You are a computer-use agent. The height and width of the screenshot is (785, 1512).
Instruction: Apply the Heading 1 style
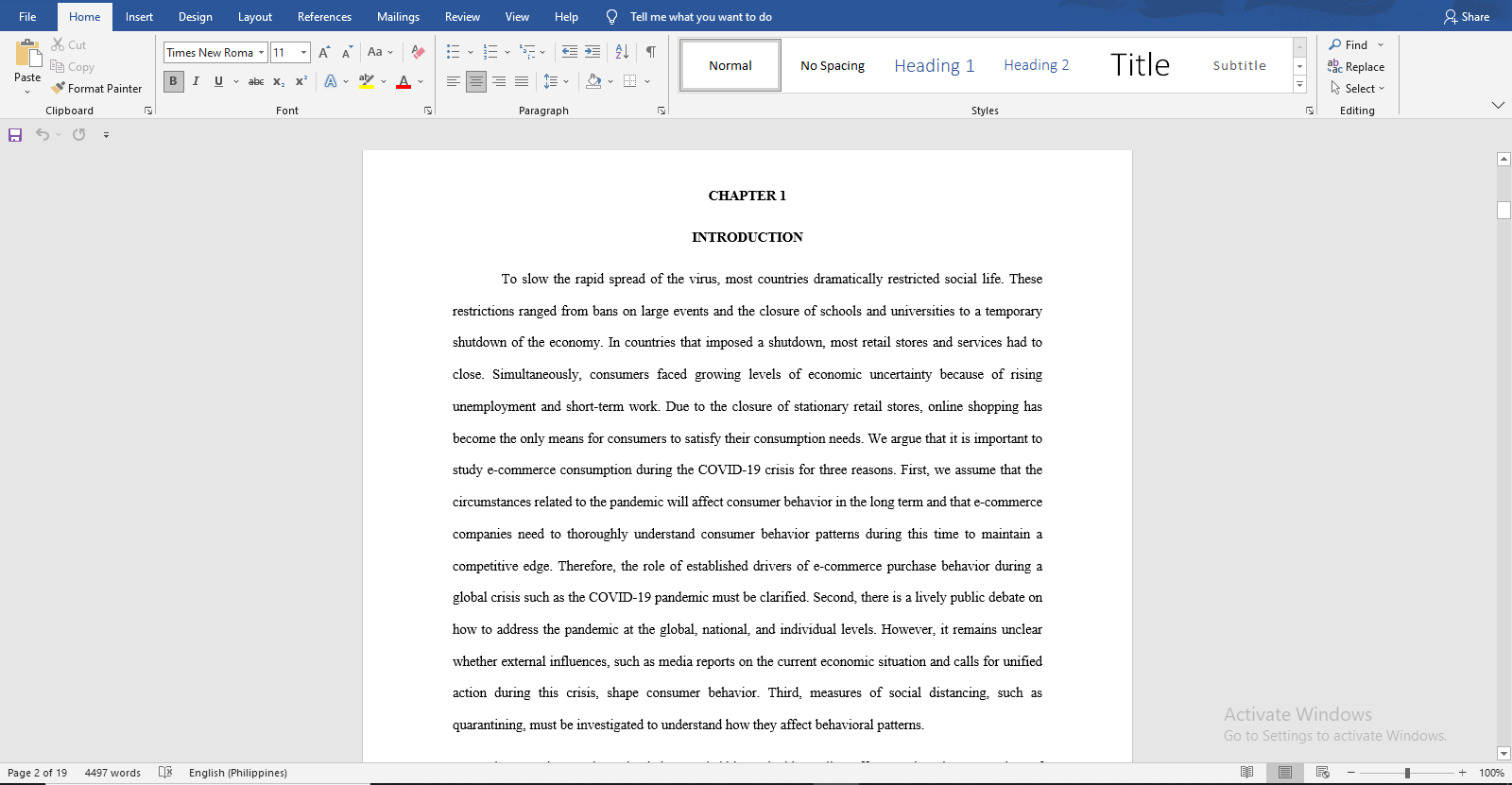click(934, 65)
